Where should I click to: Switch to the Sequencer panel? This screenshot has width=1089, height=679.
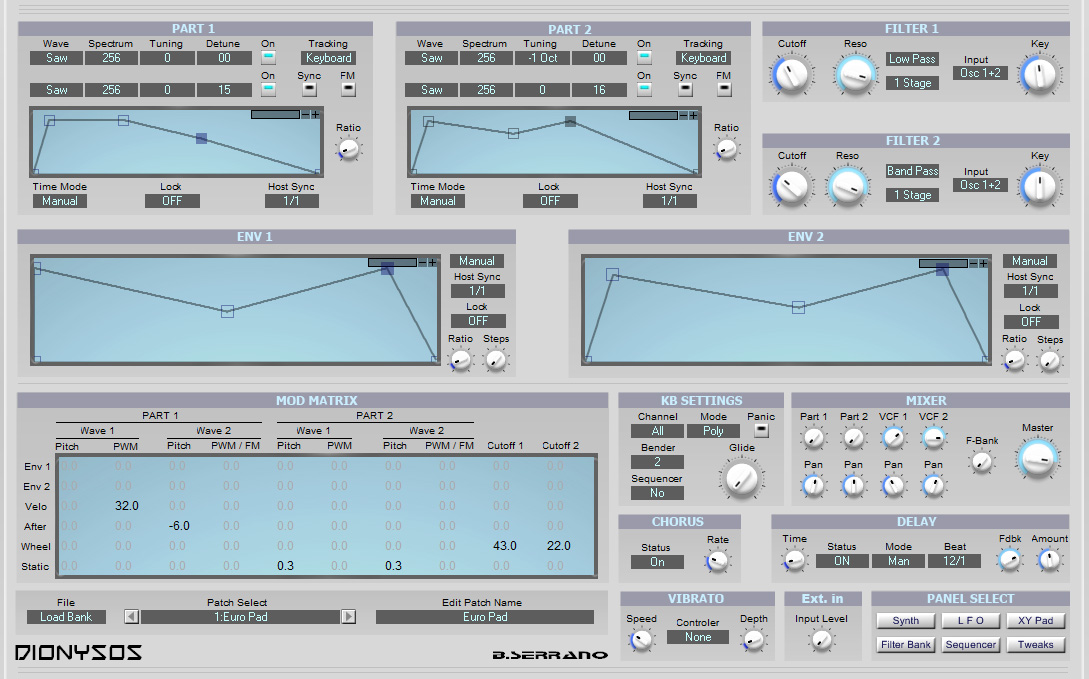click(x=970, y=644)
